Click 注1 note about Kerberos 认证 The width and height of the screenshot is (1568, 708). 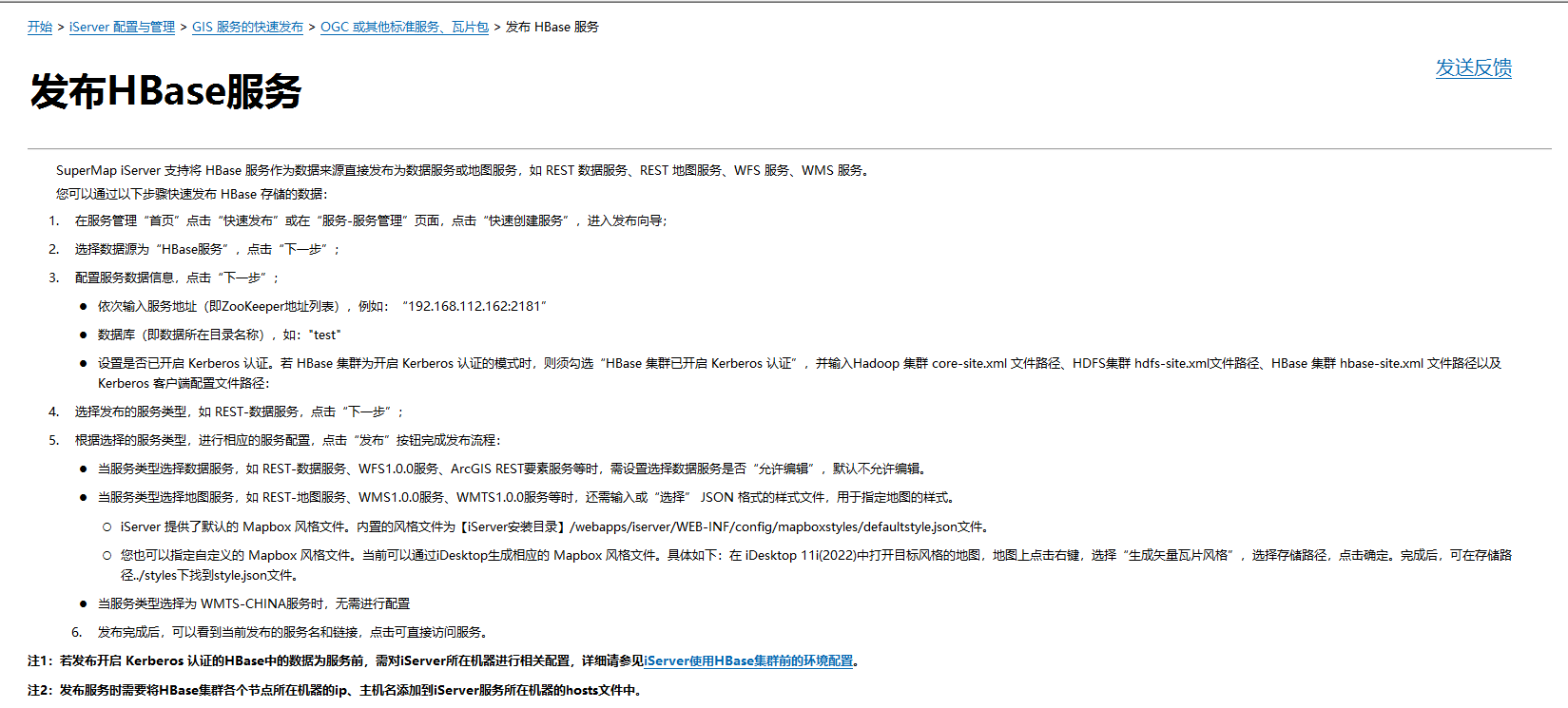pyautogui.click(x=443, y=660)
